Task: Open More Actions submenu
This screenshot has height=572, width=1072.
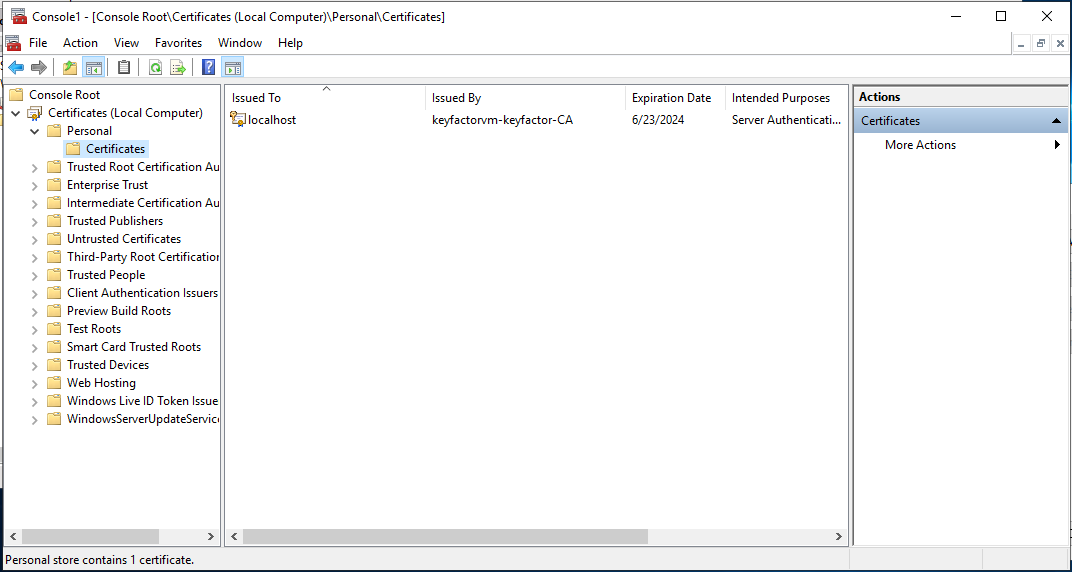Action: [x=920, y=145]
